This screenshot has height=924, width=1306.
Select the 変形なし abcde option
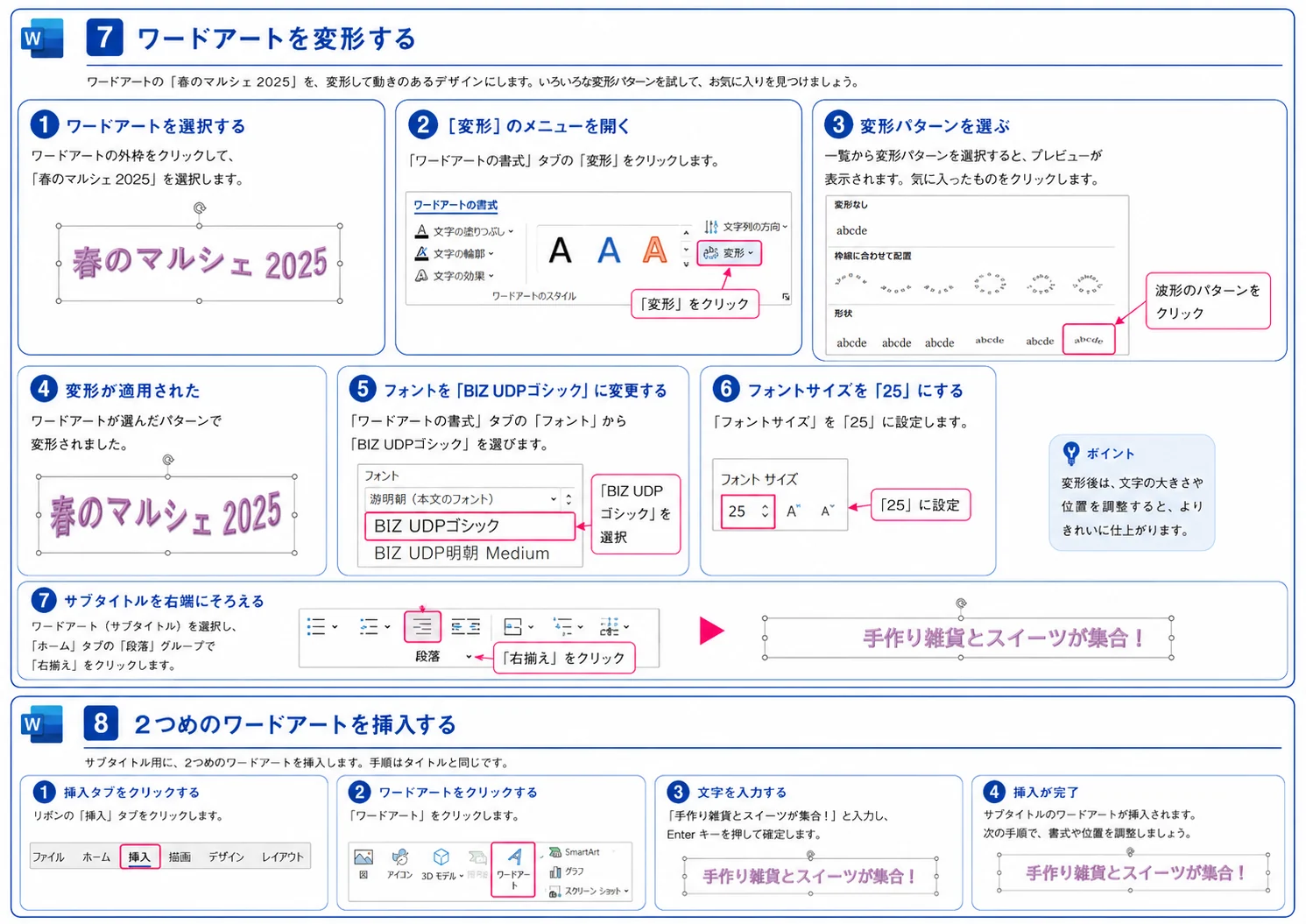click(851, 230)
